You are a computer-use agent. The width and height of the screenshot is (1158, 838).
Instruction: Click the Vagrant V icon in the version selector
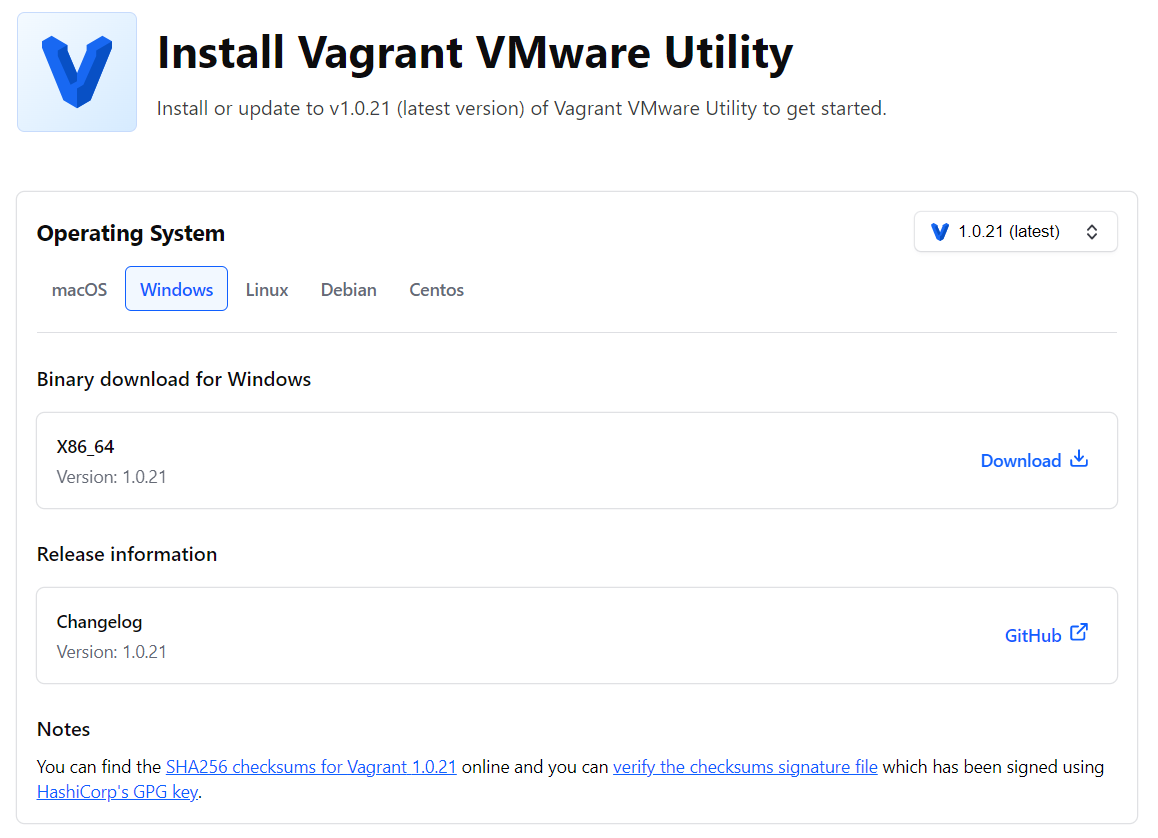tap(939, 232)
